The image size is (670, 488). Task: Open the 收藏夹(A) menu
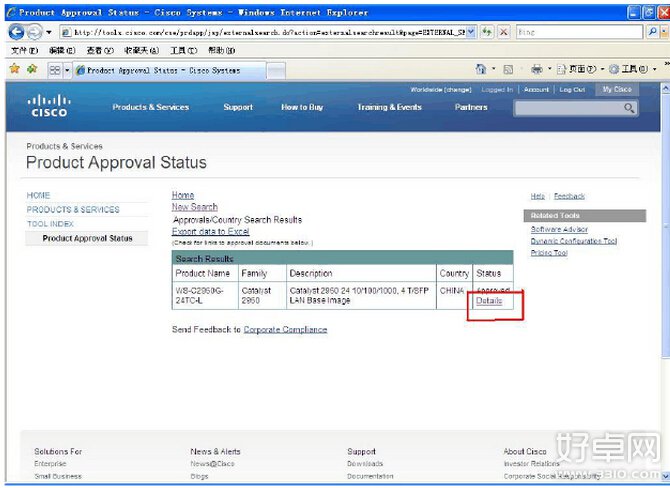tap(141, 50)
